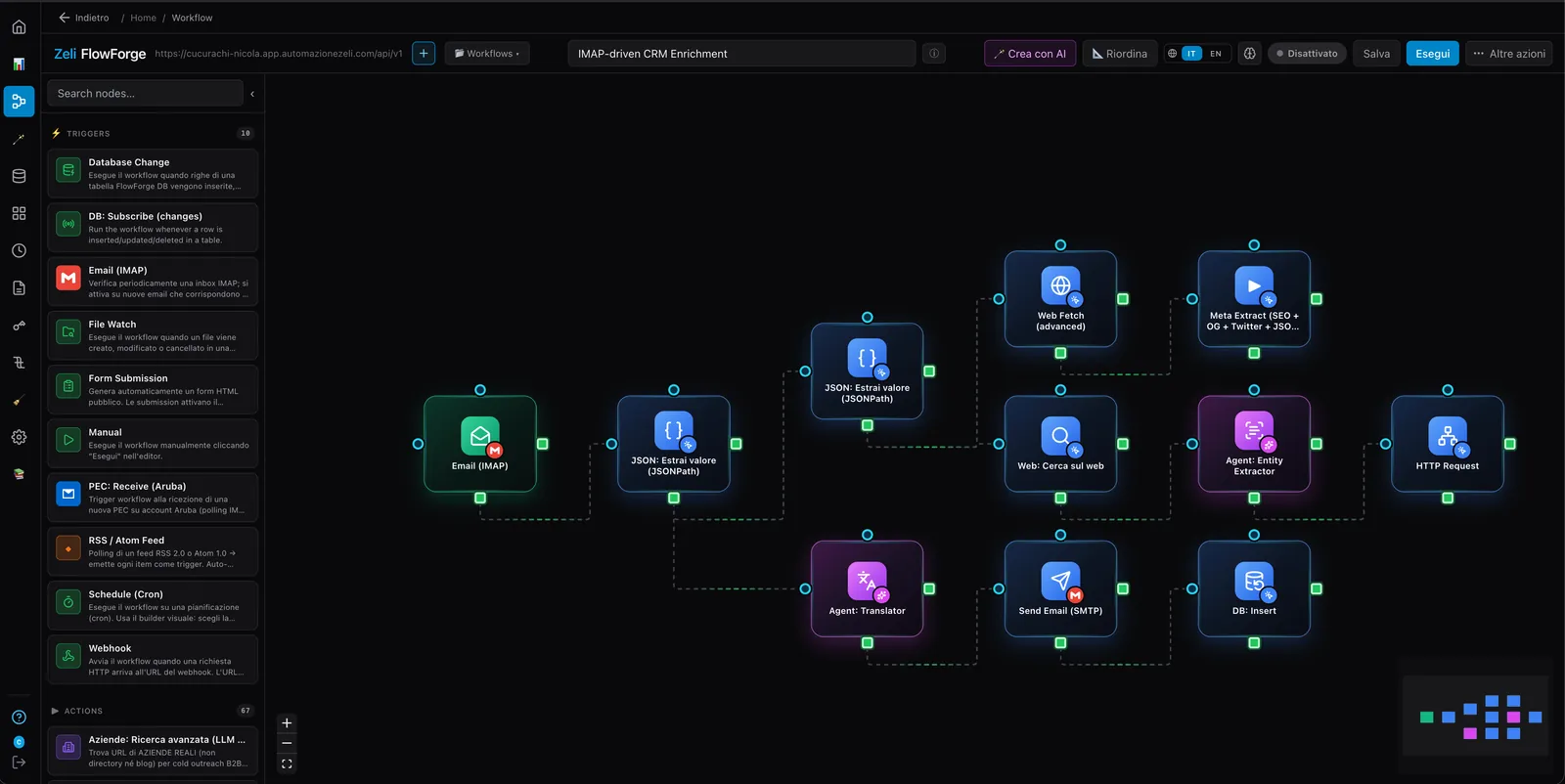Toggle the Disattivato workflow status
The width and height of the screenshot is (1565, 784).
click(1307, 54)
